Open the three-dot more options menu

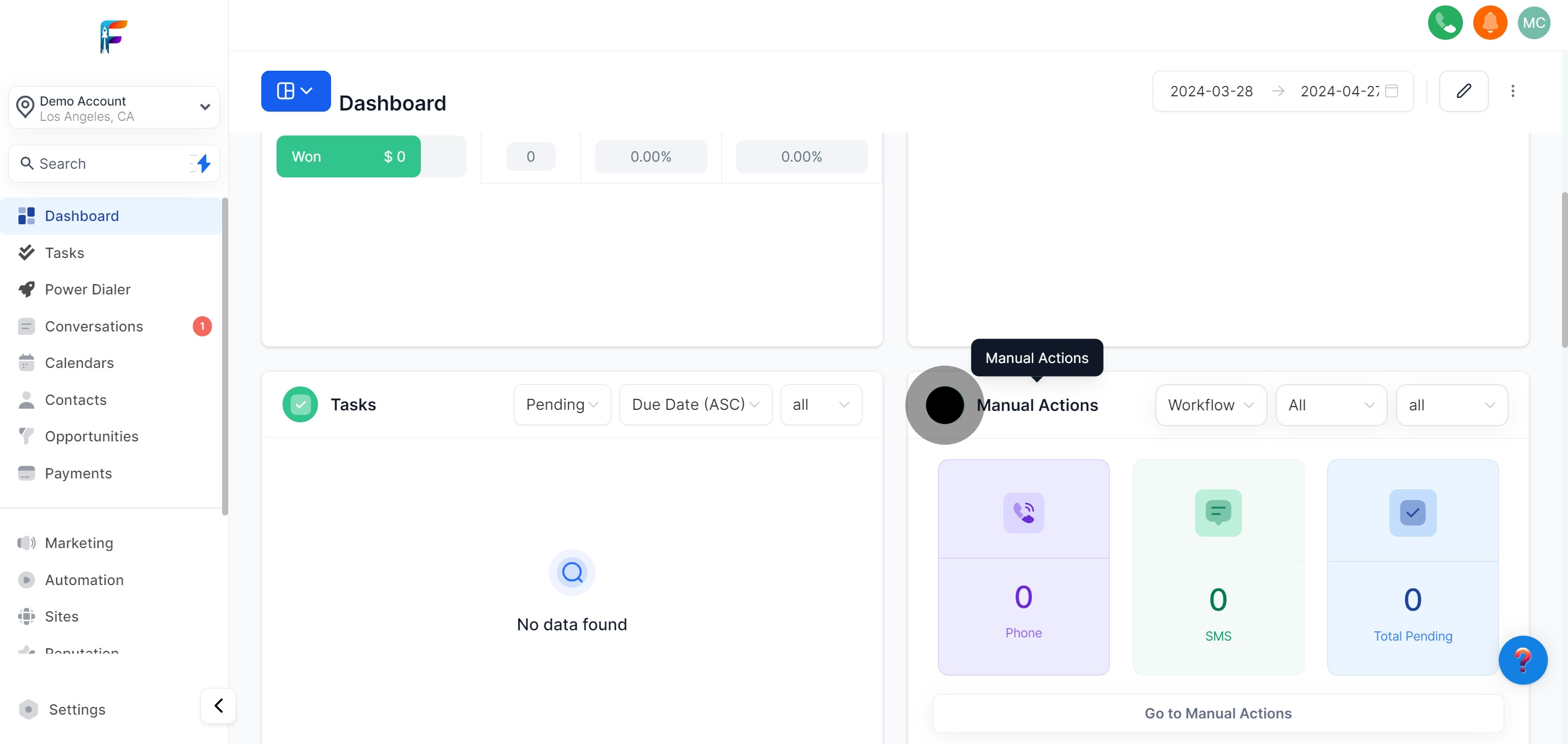click(1512, 91)
